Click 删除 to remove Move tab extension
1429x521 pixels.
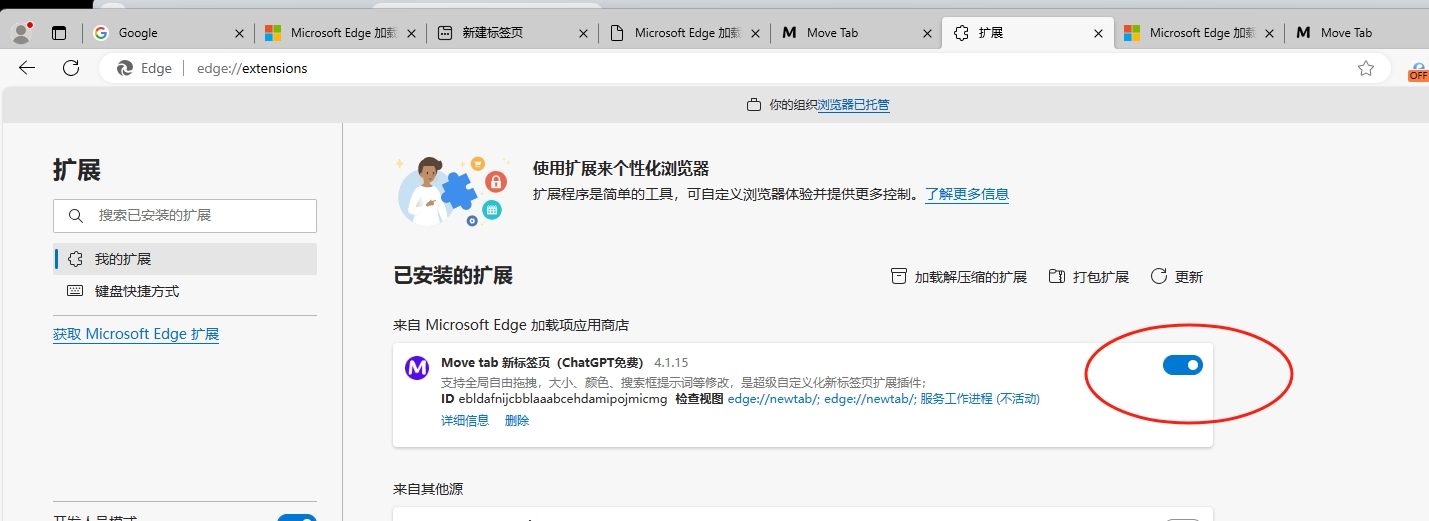(x=517, y=421)
